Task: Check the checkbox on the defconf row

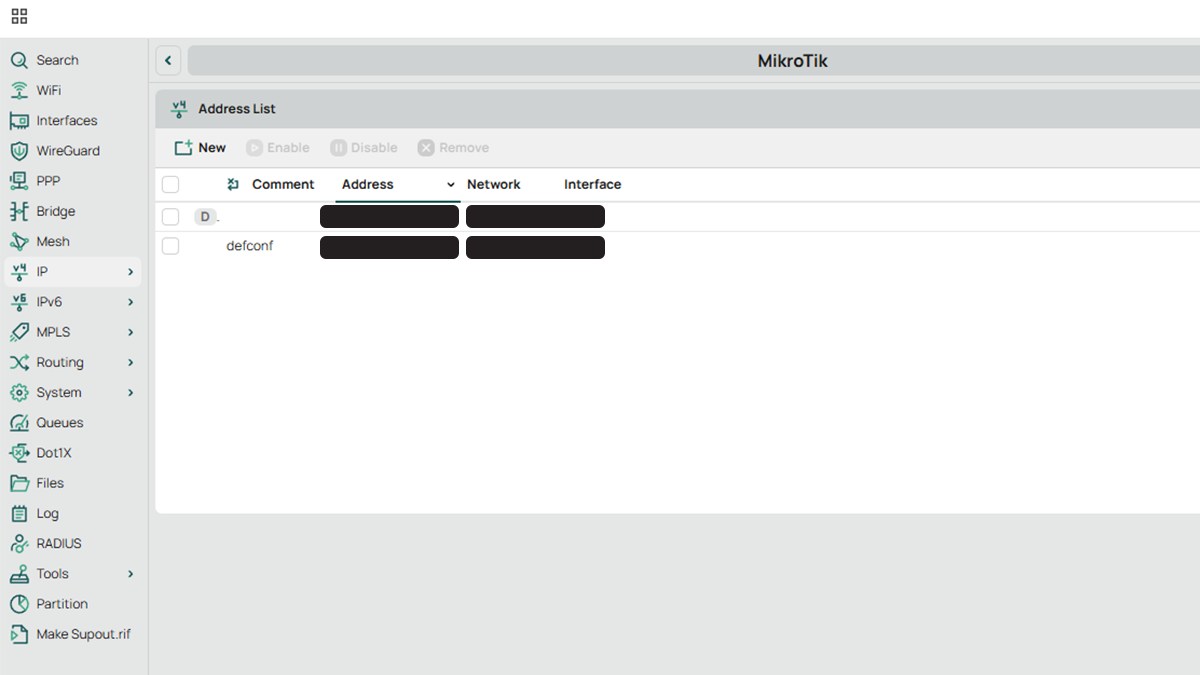Action: [x=170, y=246]
